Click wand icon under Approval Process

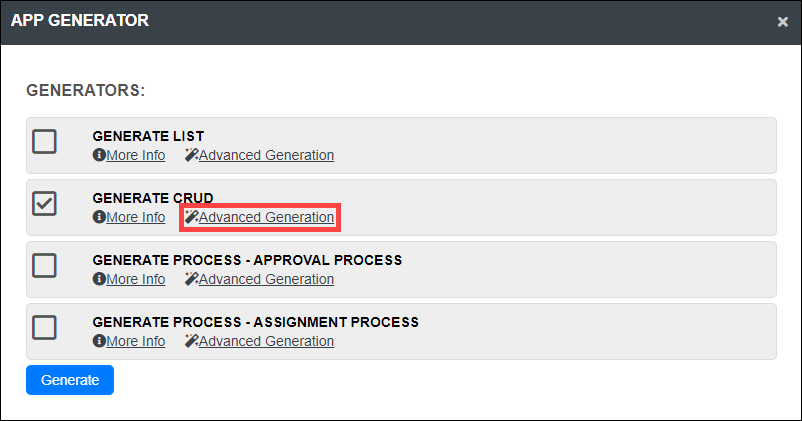coord(191,280)
